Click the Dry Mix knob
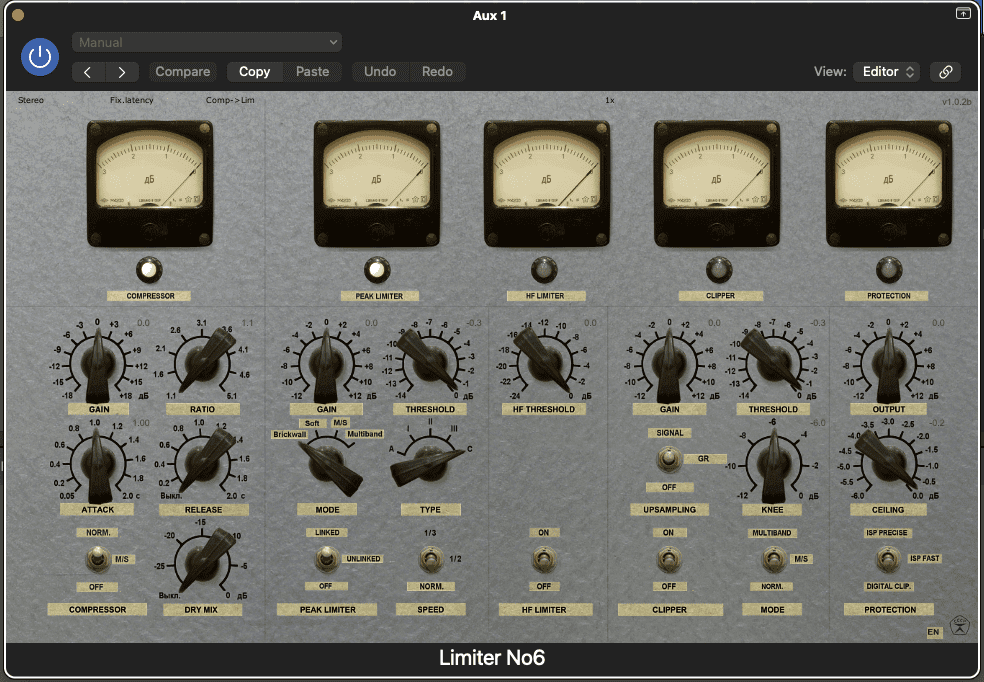The image size is (984, 682). [202, 562]
